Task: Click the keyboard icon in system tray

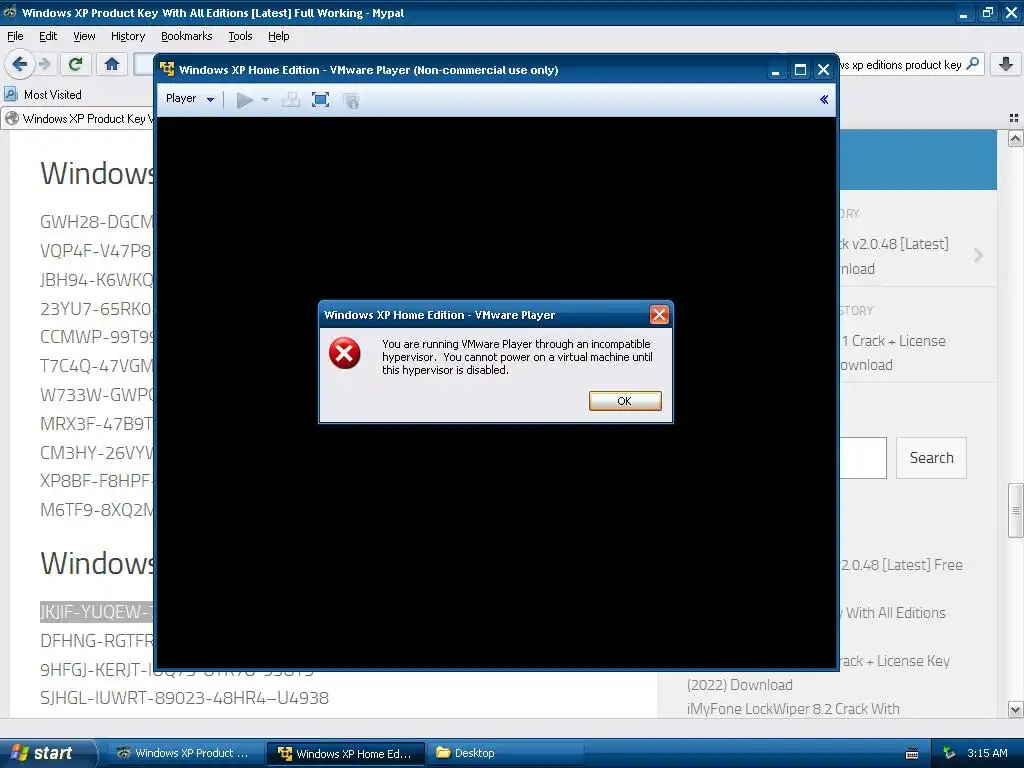Action: pos(912,754)
